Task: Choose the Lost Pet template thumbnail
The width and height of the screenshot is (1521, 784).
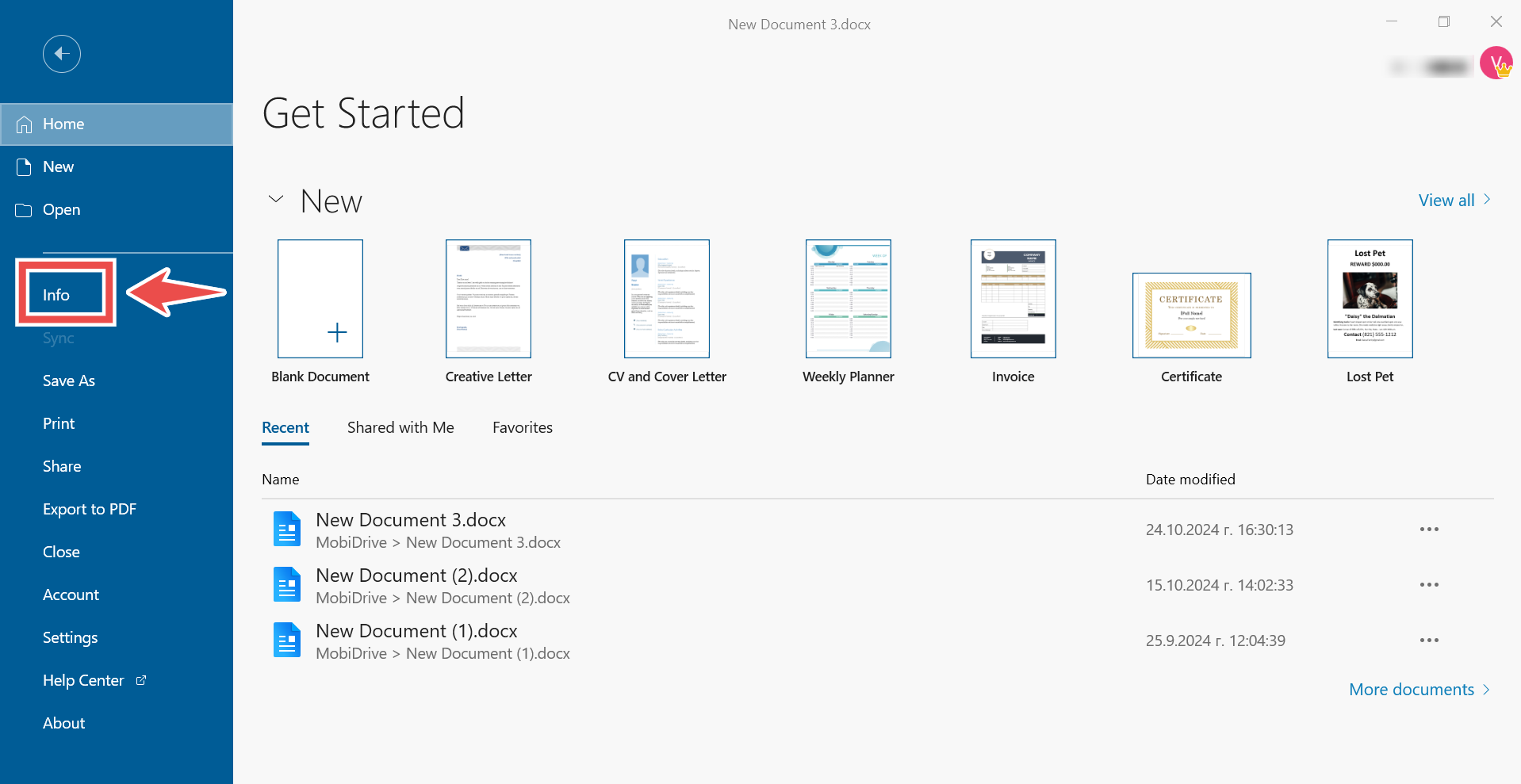Action: [1370, 299]
